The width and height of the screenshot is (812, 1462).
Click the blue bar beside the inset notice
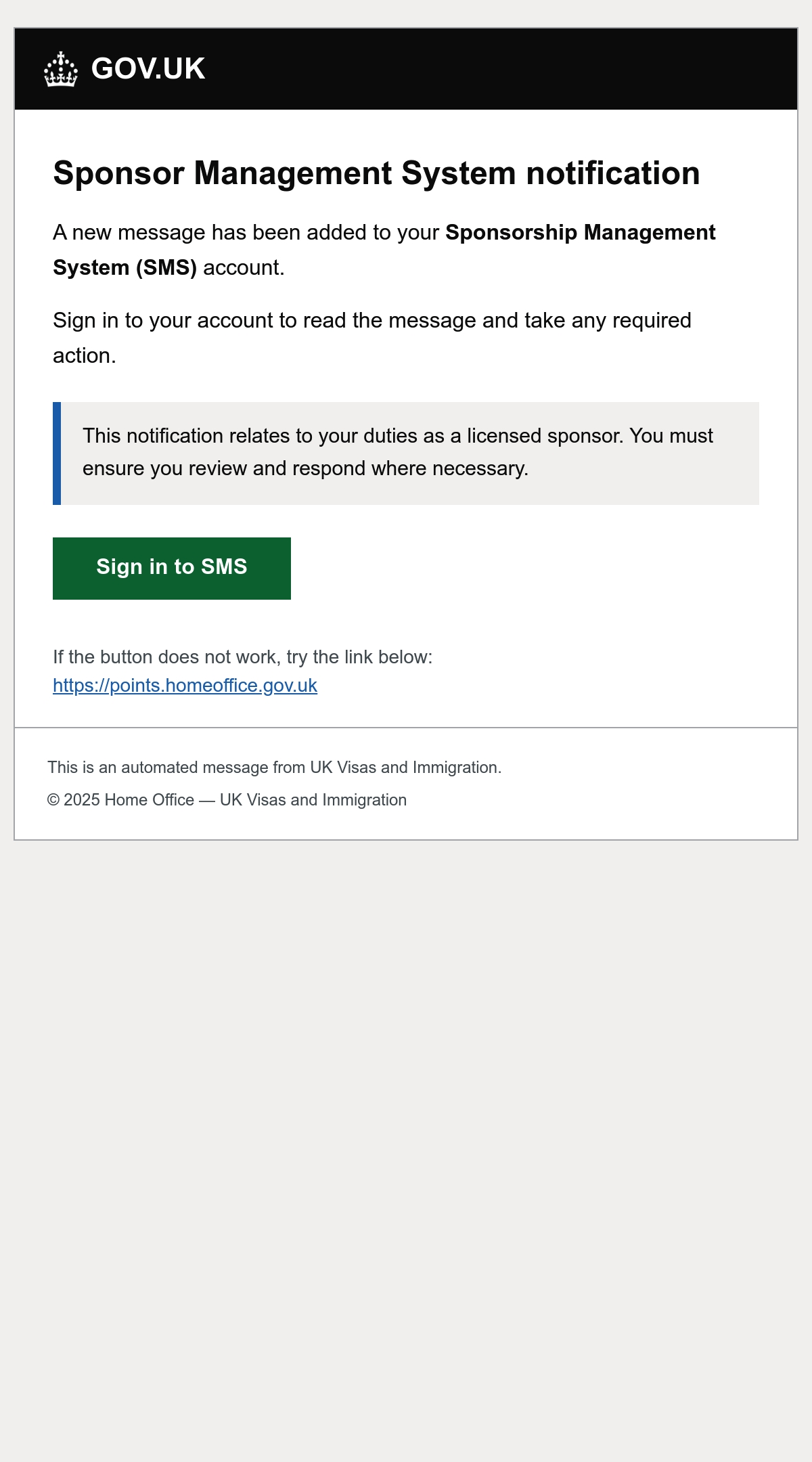[x=57, y=453]
